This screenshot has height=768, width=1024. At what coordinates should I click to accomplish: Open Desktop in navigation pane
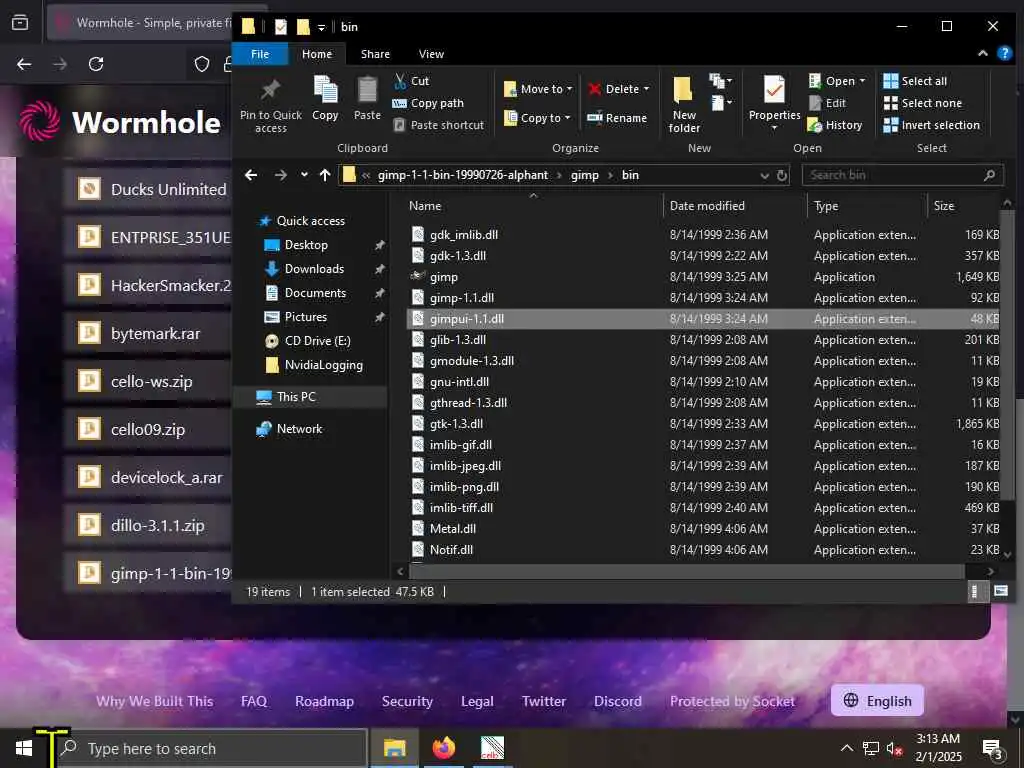306,245
